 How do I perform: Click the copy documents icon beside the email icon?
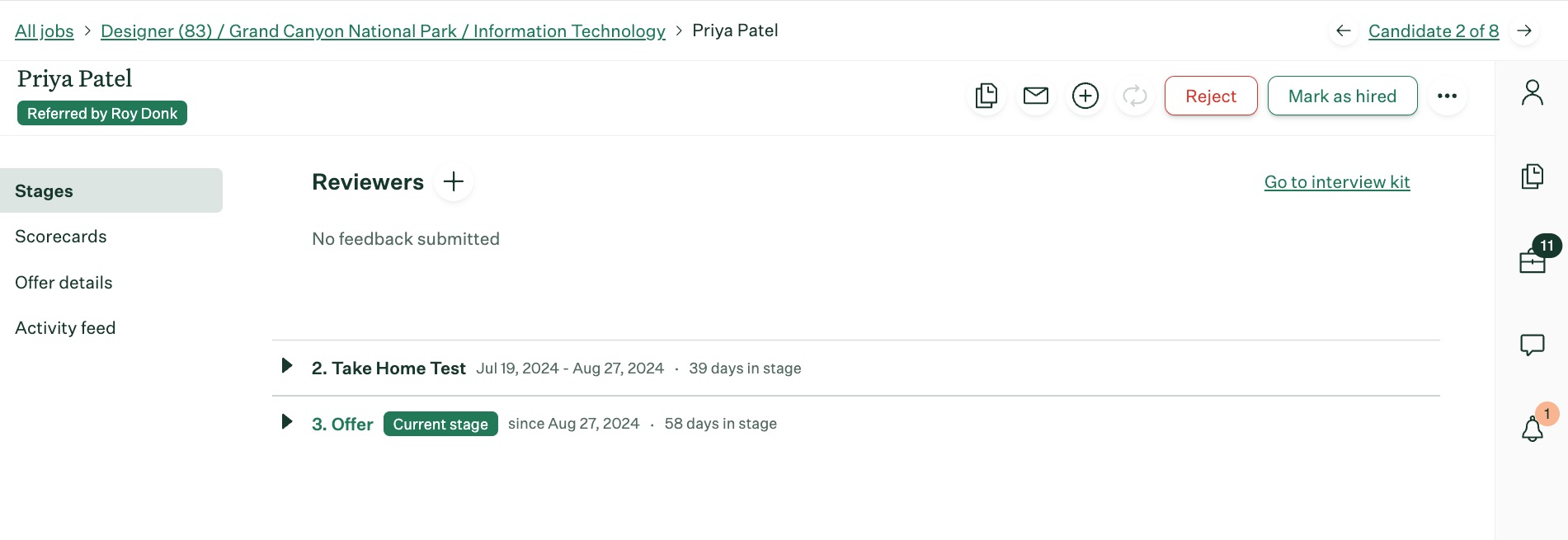tap(986, 96)
